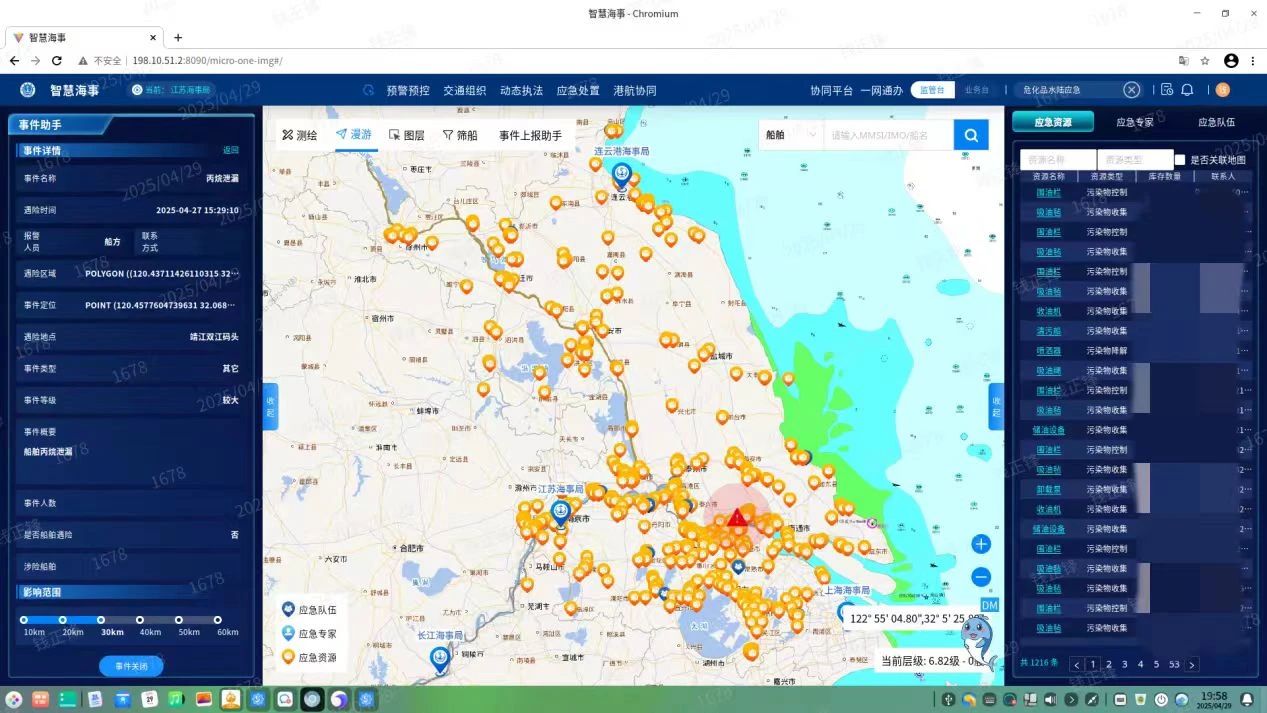Viewport: 1267px width, 713px height.
Task: Select the 漫游 map tool
Action: (354, 135)
